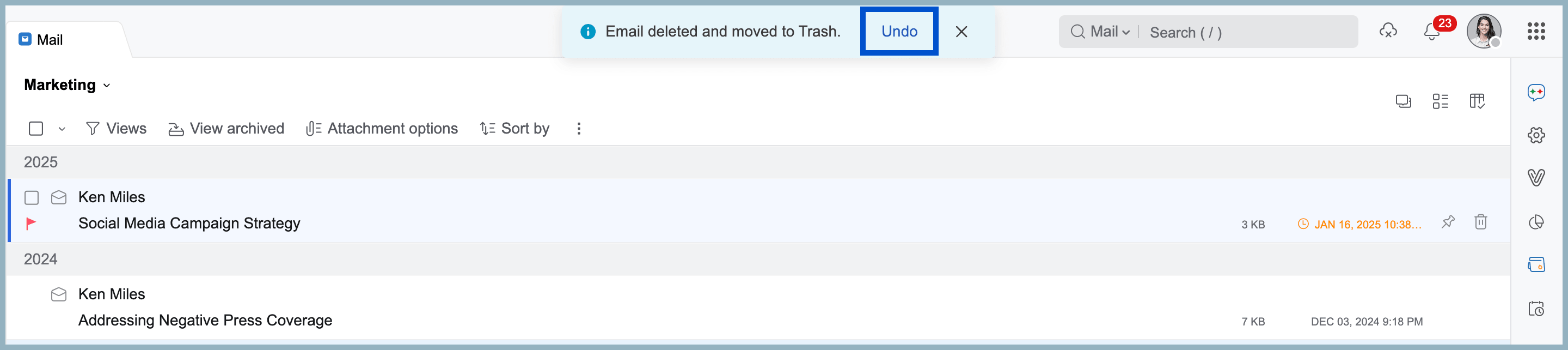
Task: Delete the Social Media Campaign Strategy email
Action: pos(1480,222)
